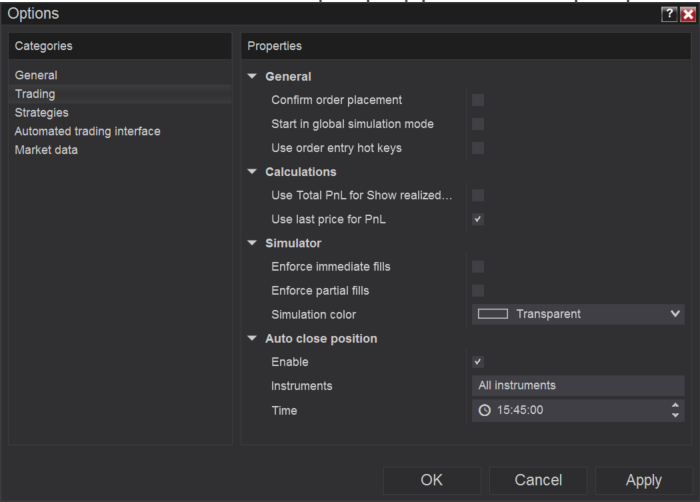Image resolution: width=700 pixels, height=502 pixels.
Task: Collapse the Calculations section
Action: [253, 172]
